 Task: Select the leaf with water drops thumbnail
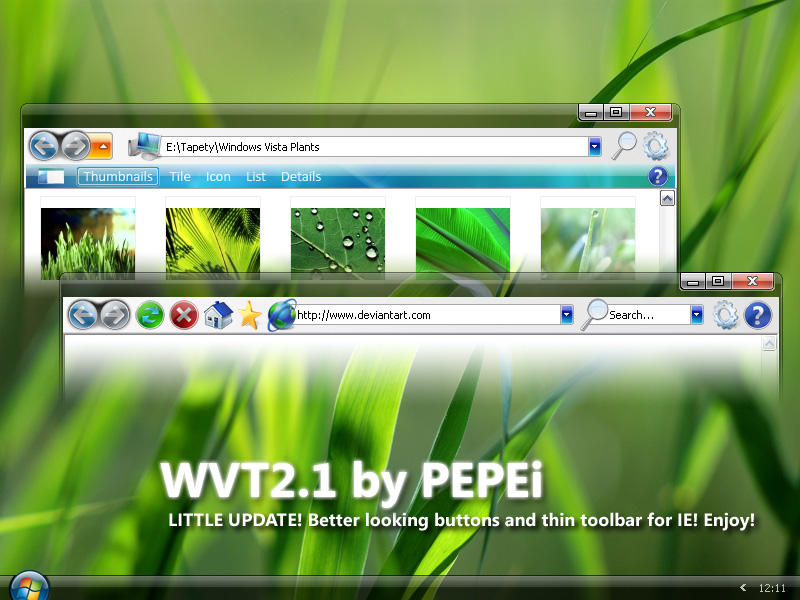[338, 243]
